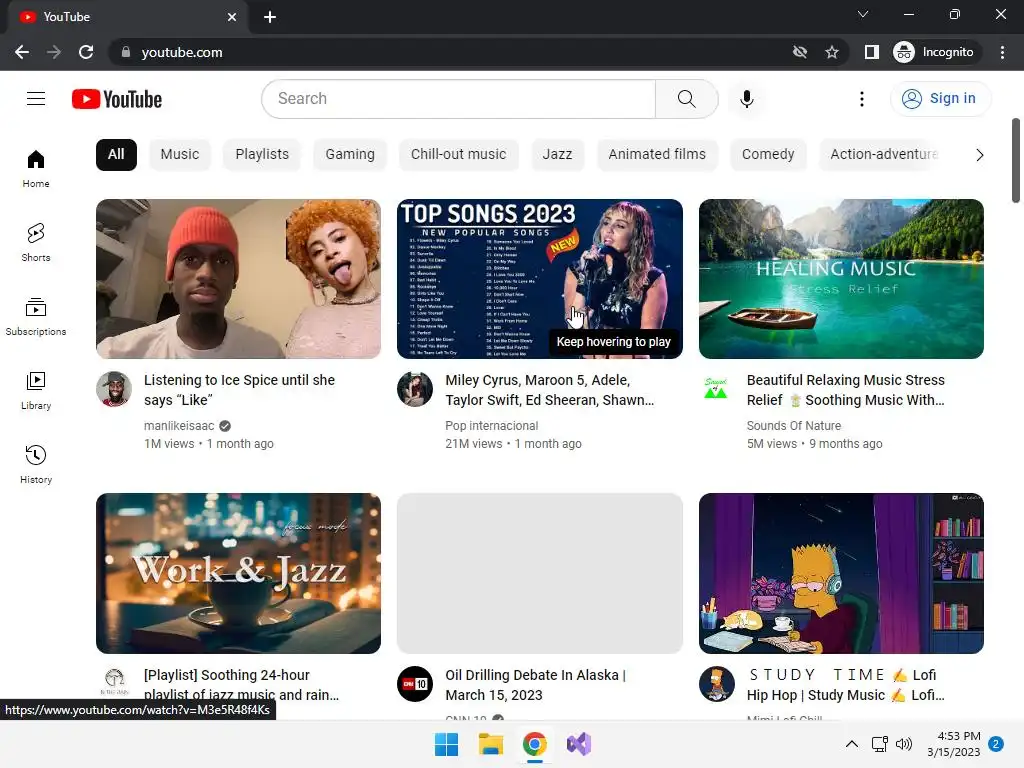Screen dimensions: 1024x768
Task: Select the Music filter chip
Action: coord(180,155)
